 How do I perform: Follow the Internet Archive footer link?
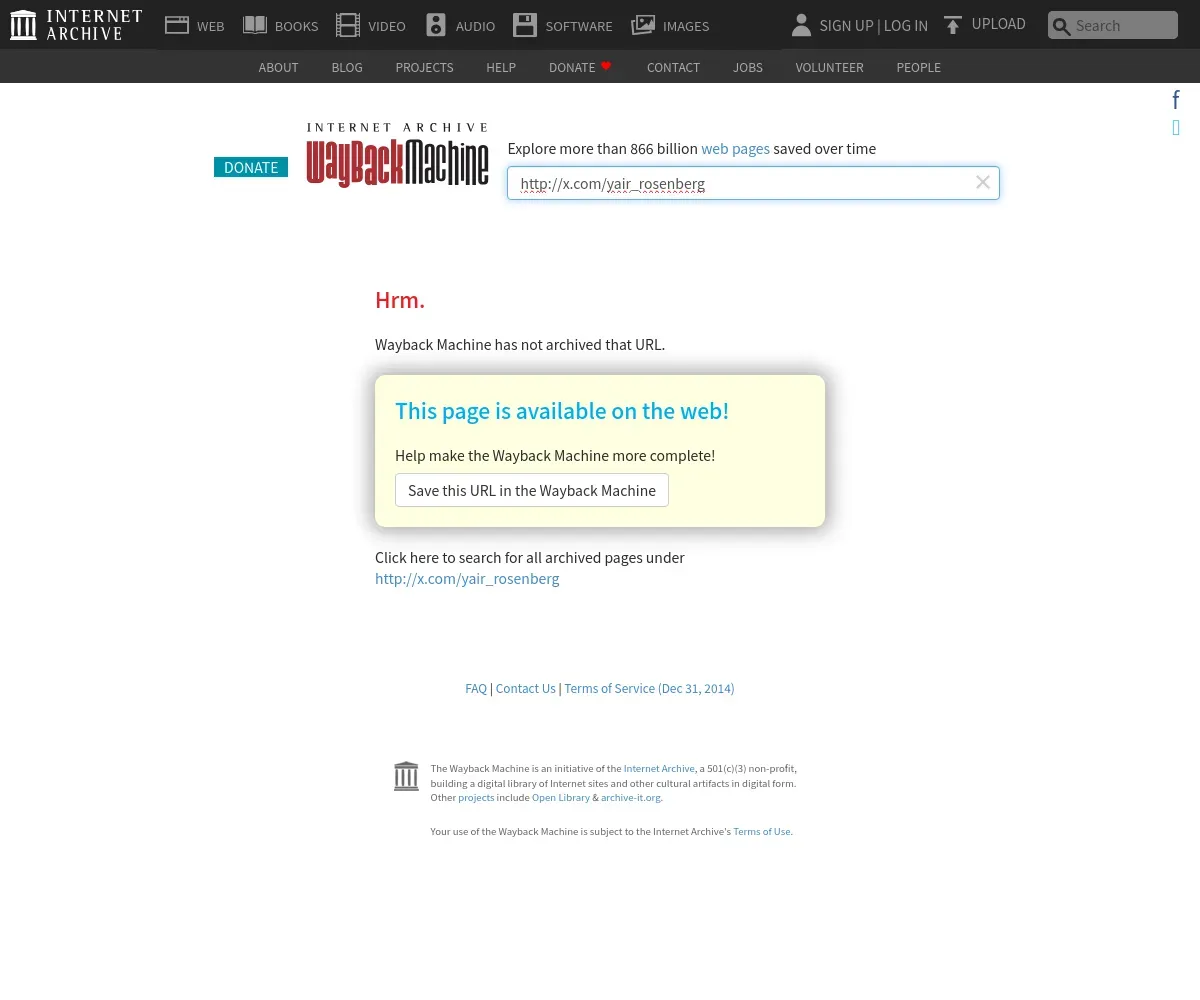click(x=659, y=768)
